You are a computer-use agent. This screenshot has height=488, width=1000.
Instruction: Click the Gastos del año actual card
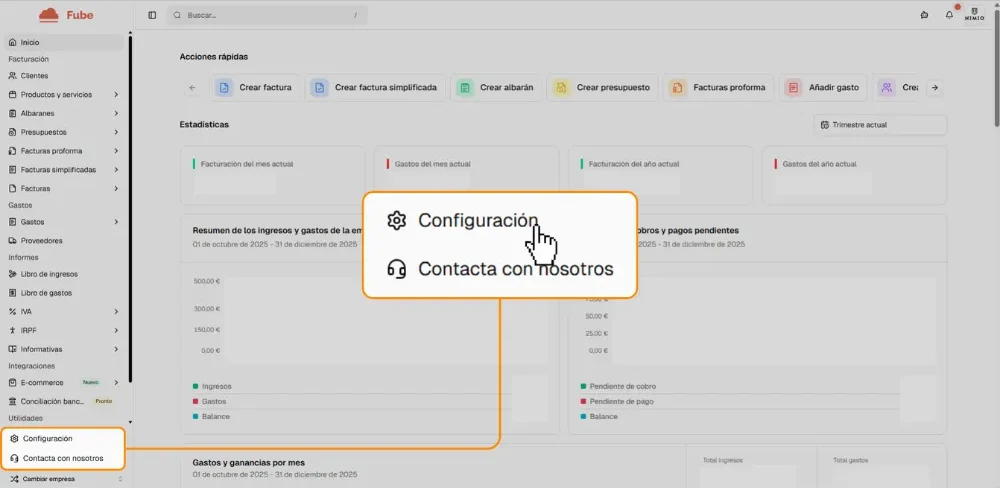click(x=855, y=175)
